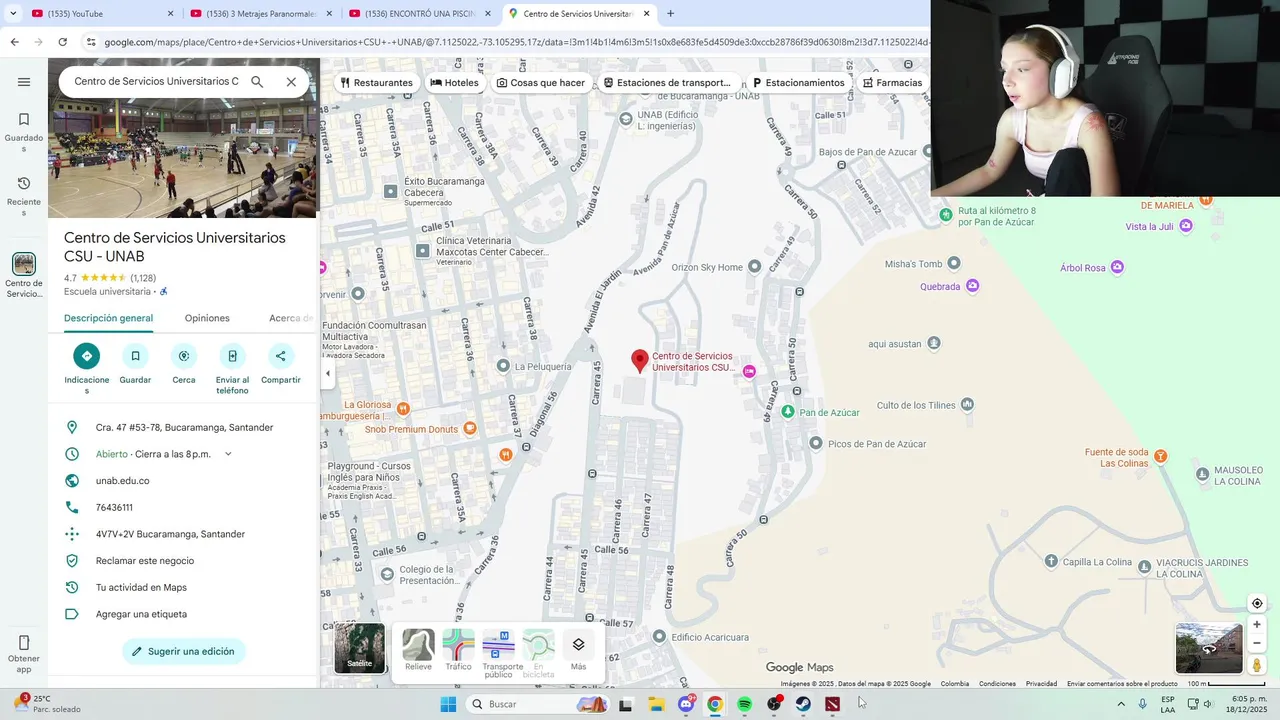Open a new Chrome tab with plus
The height and width of the screenshot is (720, 1280).
[670, 14]
